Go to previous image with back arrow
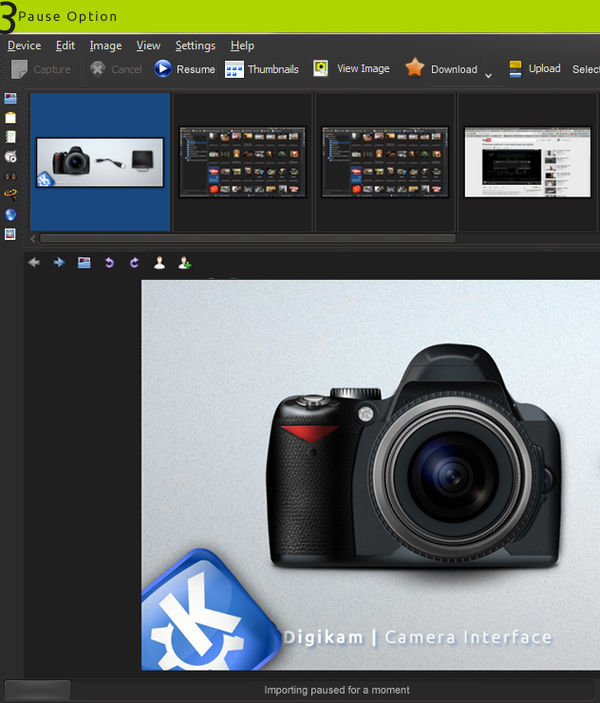Viewport: 600px width, 703px height. (x=34, y=263)
